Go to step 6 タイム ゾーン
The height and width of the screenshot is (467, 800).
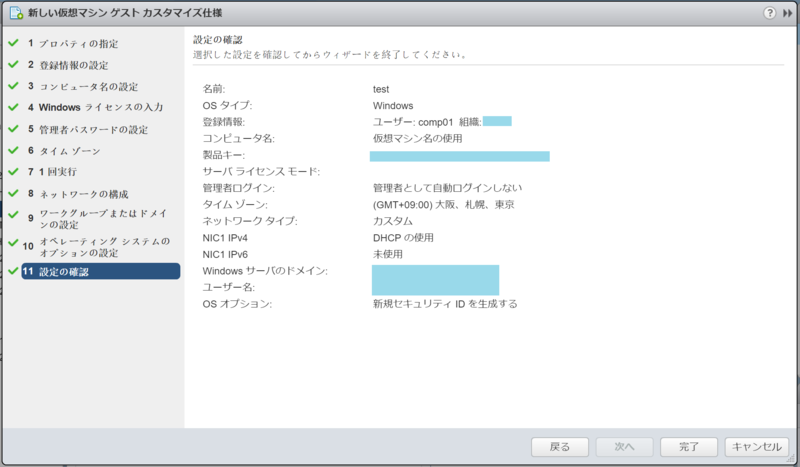tap(69, 151)
